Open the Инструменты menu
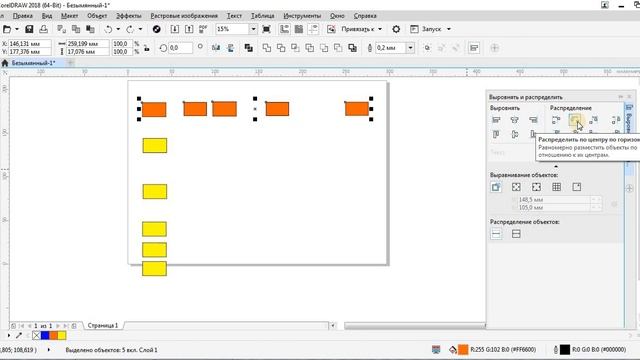Viewport: 640px width, 360px height. pyautogui.click(x=302, y=16)
